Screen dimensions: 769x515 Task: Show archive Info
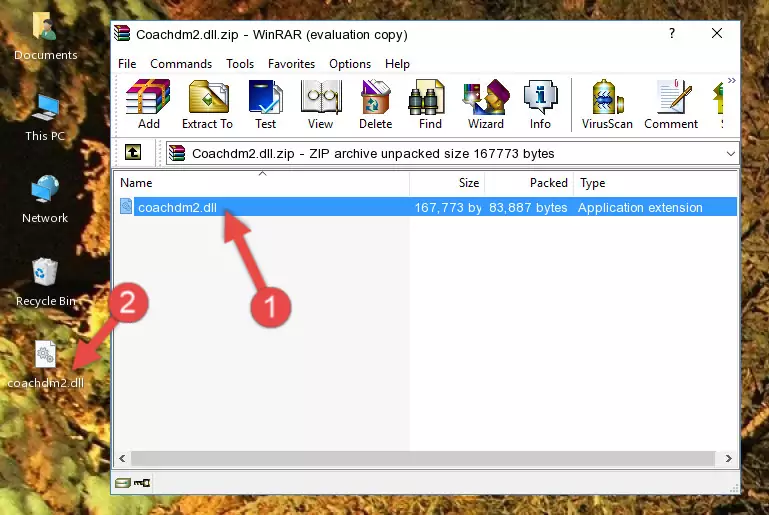pyautogui.click(x=540, y=104)
